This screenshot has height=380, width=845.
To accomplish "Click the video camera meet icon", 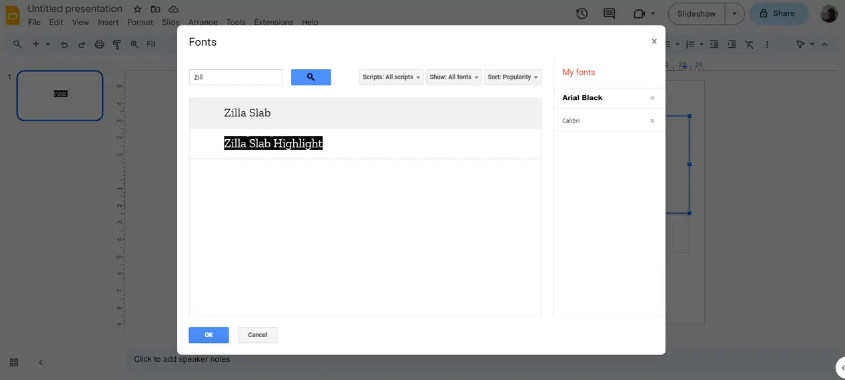I will click(x=639, y=14).
